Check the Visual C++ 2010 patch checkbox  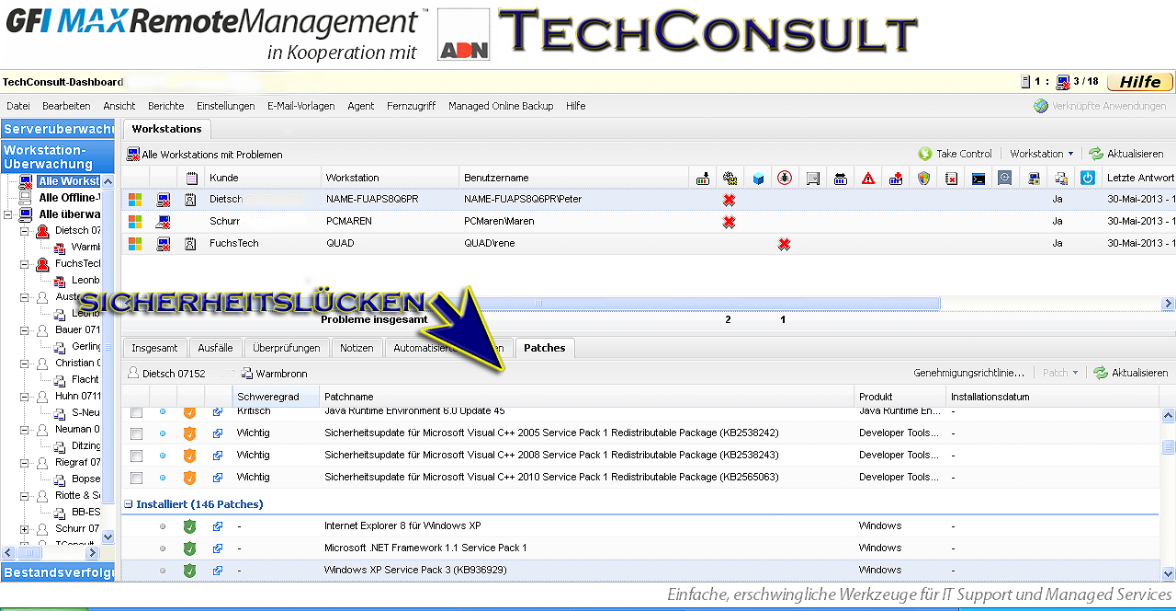136,478
